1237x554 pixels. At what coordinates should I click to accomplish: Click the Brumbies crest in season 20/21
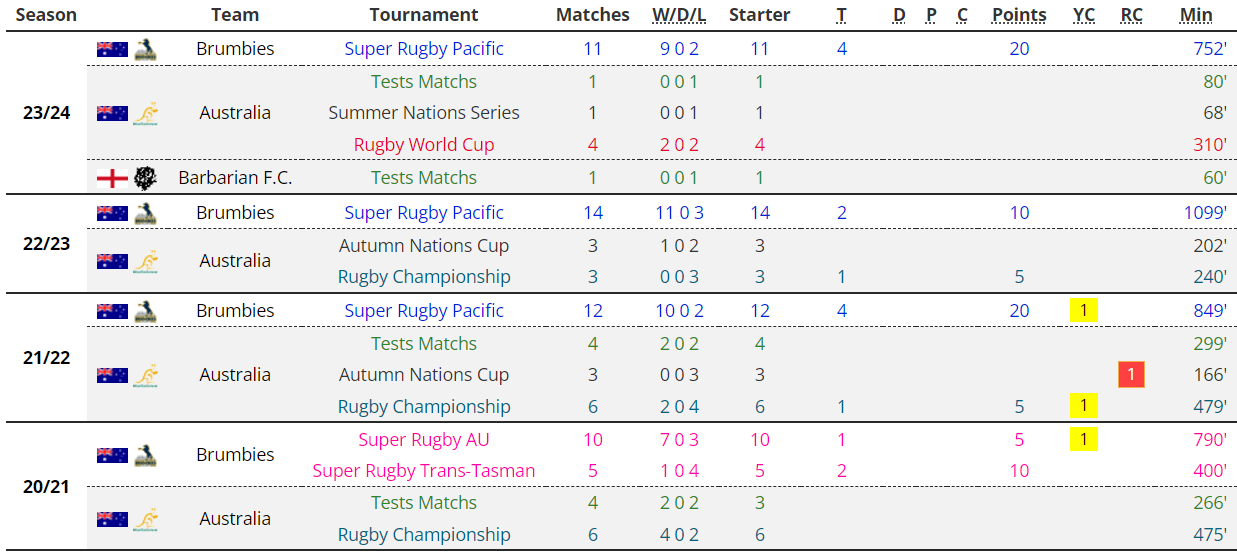coord(146,455)
